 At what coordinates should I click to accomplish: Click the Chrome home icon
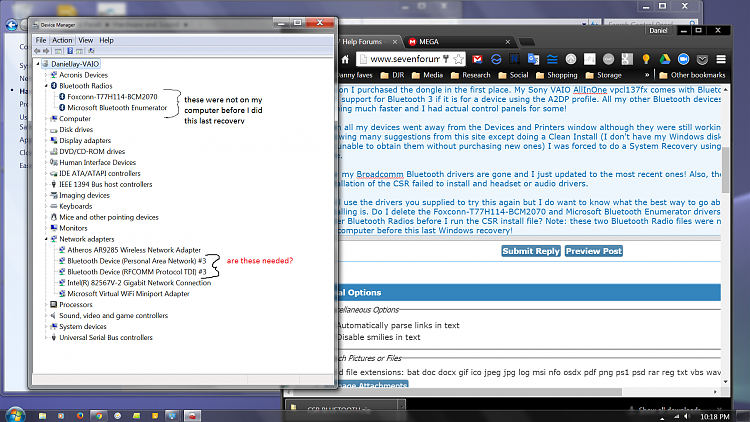click(345, 59)
